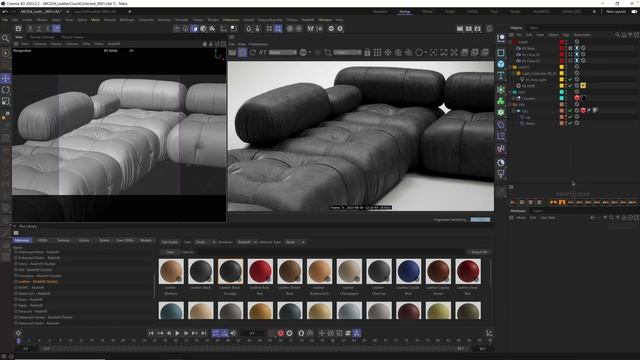This screenshot has width=640, height=360.
Task: Toggle timeline sound speaker icon
Action: [233, 333]
